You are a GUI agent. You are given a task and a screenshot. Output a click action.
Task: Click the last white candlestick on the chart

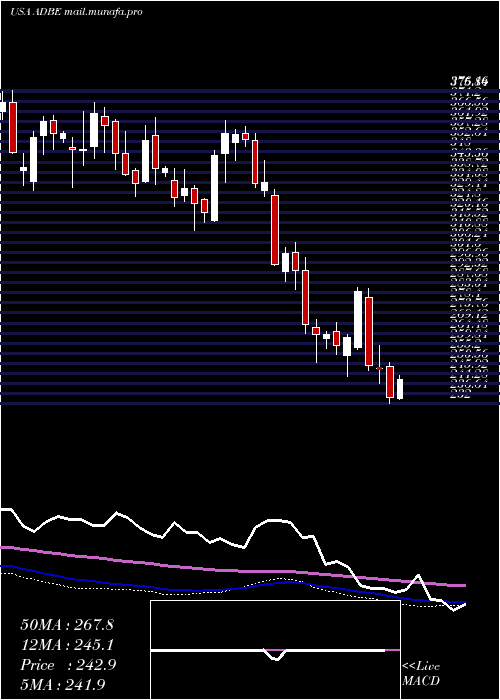click(x=400, y=388)
